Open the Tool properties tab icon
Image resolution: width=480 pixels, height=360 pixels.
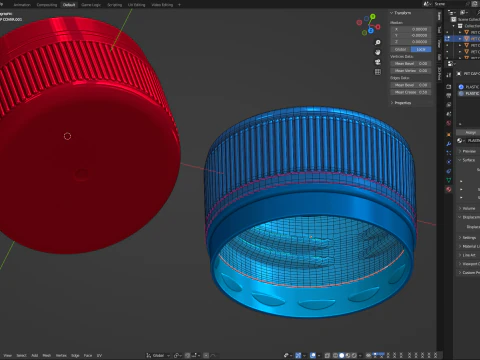449,75
